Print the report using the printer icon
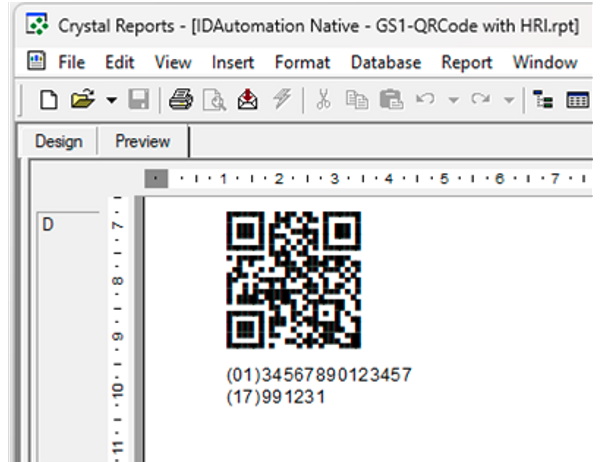Screen dimensions: 600x462 tap(180, 100)
